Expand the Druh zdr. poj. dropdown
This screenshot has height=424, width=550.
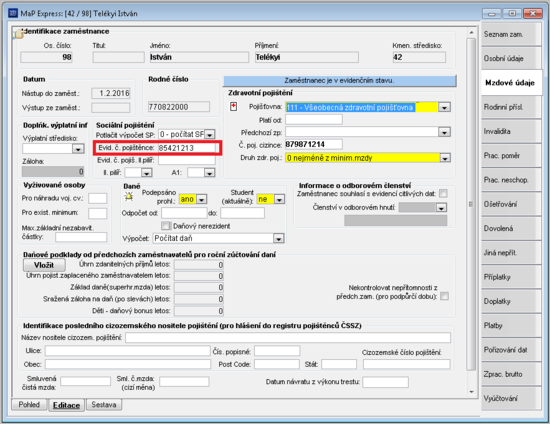tap(445, 158)
